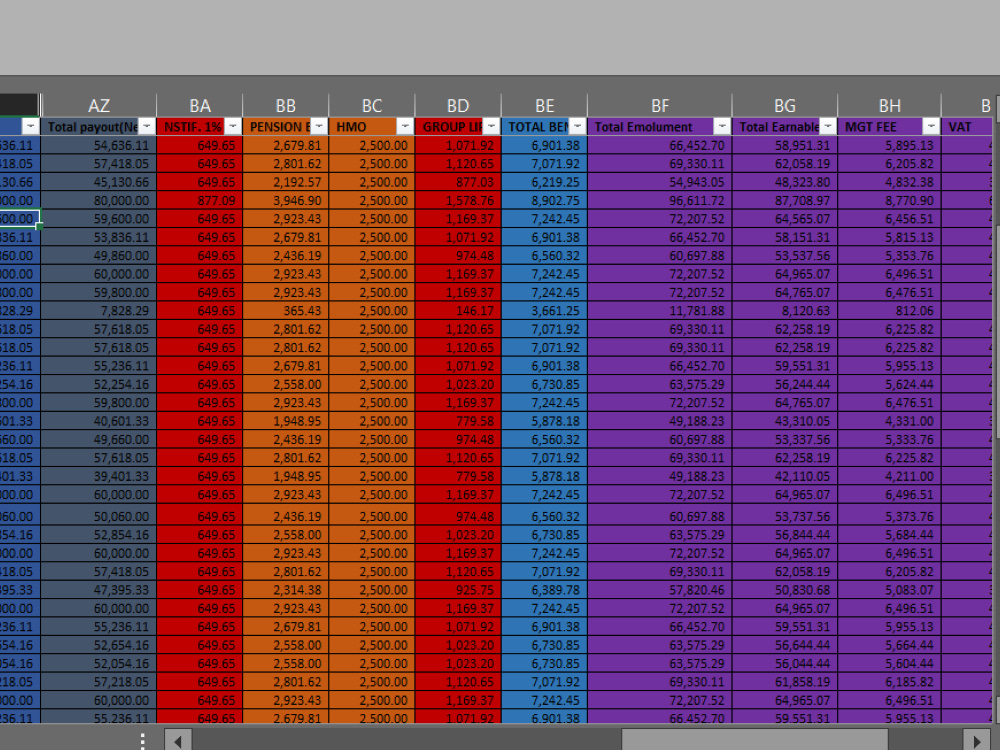The width and height of the screenshot is (1000, 750).
Task: Click the horizontal scrollbar left arrow
Action: (x=178, y=741)
